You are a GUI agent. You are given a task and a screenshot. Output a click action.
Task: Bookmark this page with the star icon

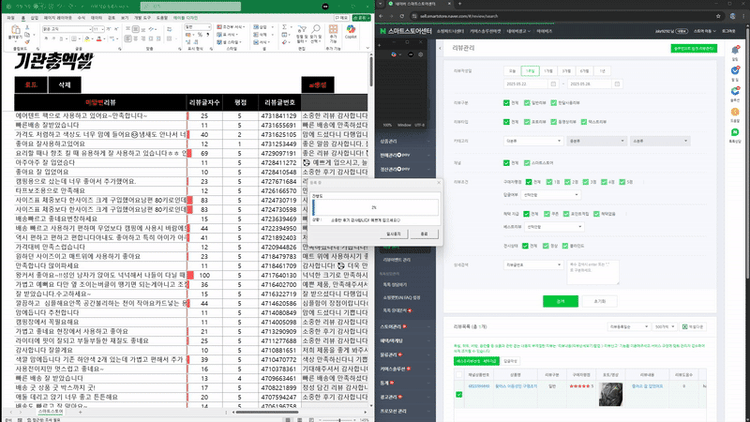pos(718,16)
